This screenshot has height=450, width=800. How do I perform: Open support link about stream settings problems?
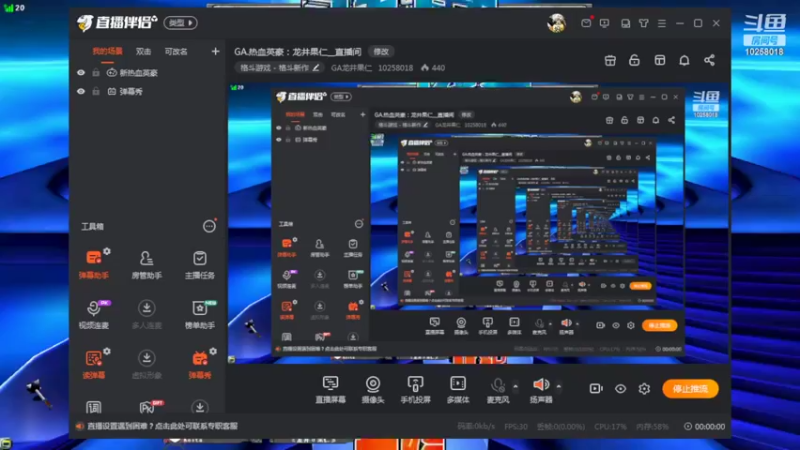(162, 426)
